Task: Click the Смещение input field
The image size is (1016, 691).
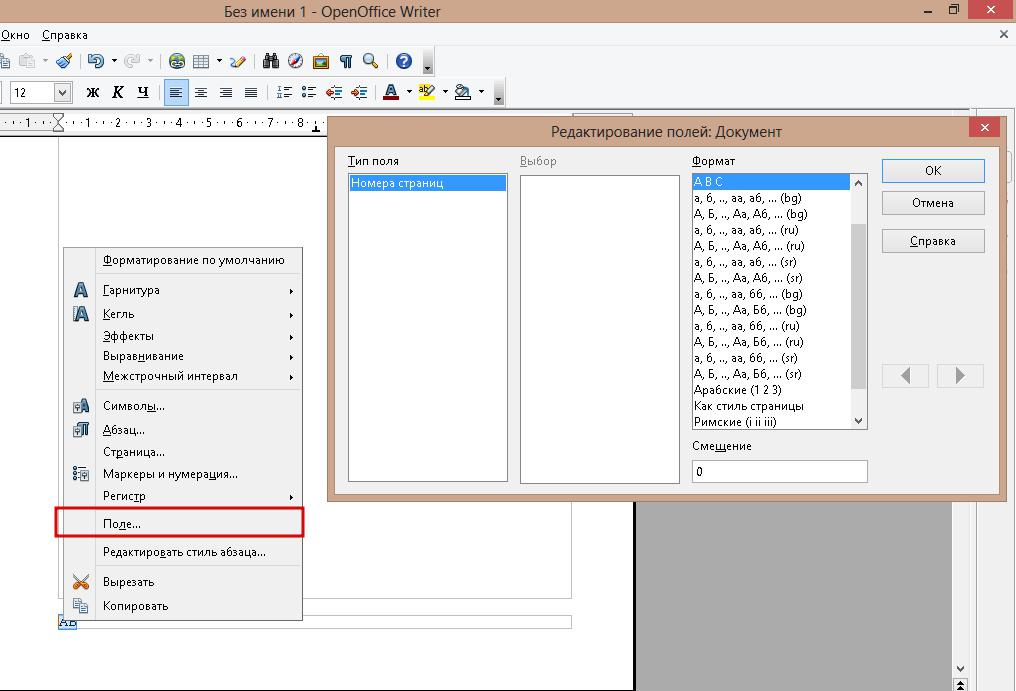Action: (779, 471)
